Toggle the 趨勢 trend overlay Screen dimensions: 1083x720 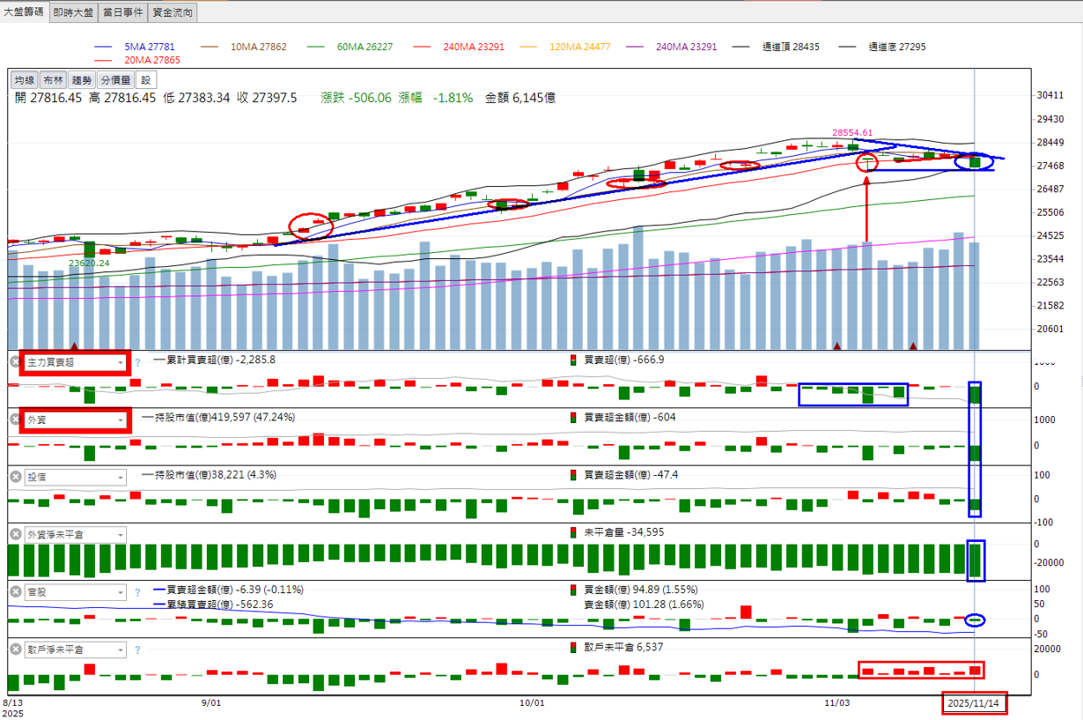[x=82, y=80]
